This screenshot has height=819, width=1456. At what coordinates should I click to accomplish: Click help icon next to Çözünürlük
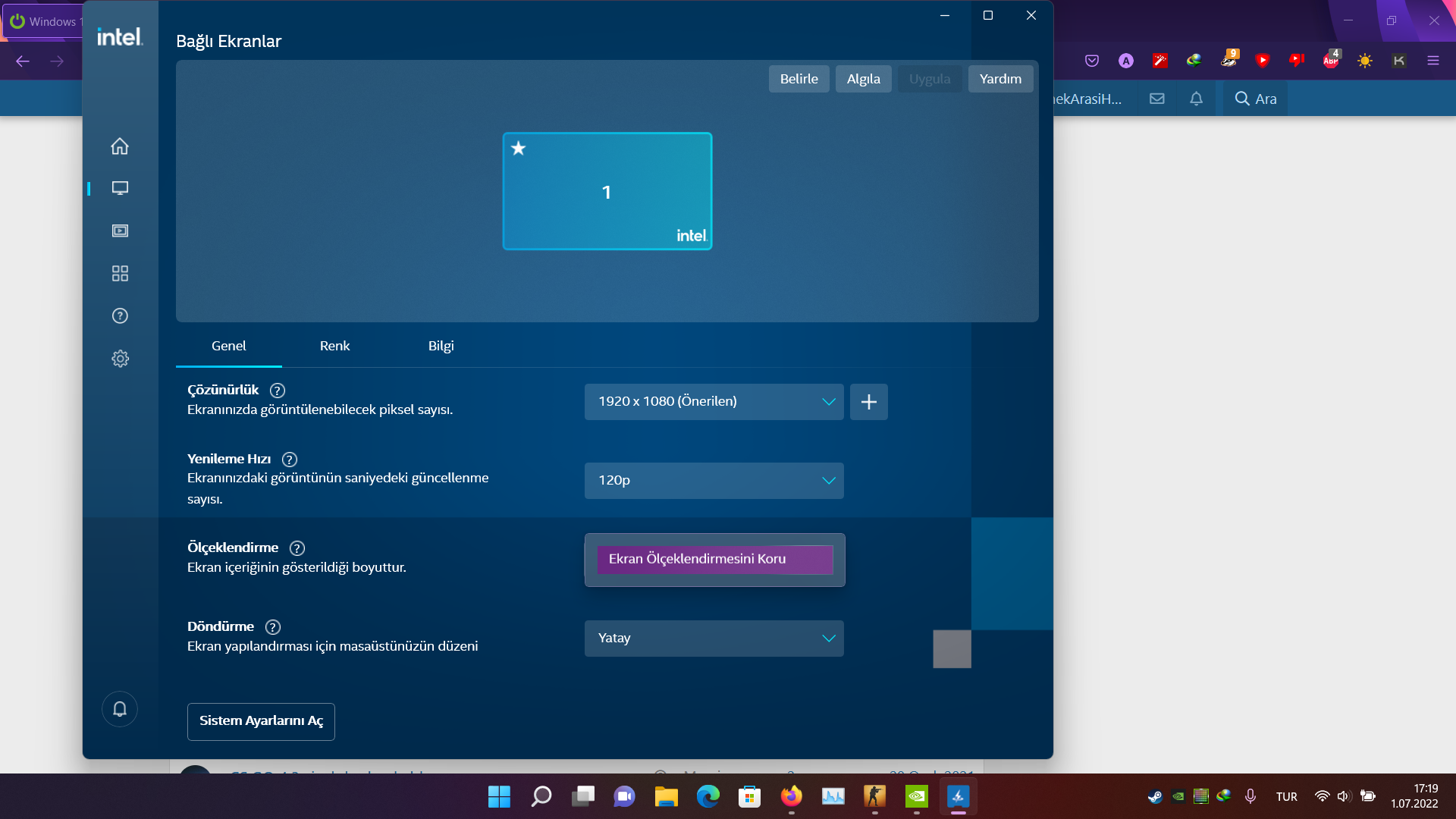coord(278,391)
